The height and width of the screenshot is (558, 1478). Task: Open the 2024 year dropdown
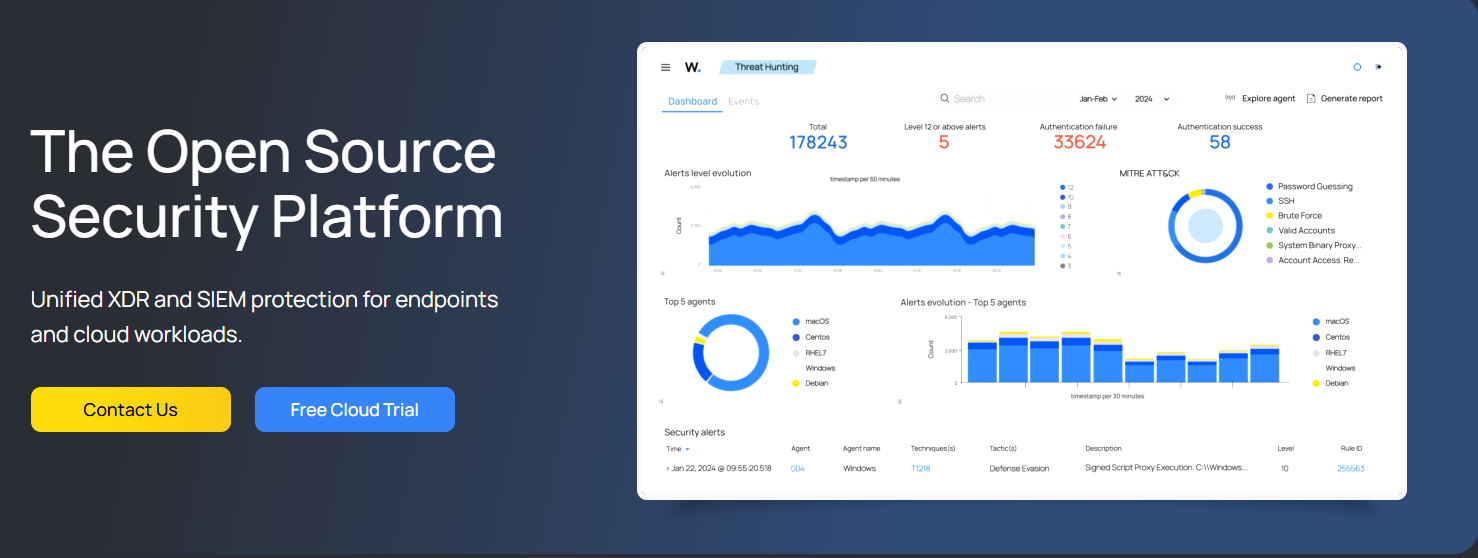[1152, 99]
